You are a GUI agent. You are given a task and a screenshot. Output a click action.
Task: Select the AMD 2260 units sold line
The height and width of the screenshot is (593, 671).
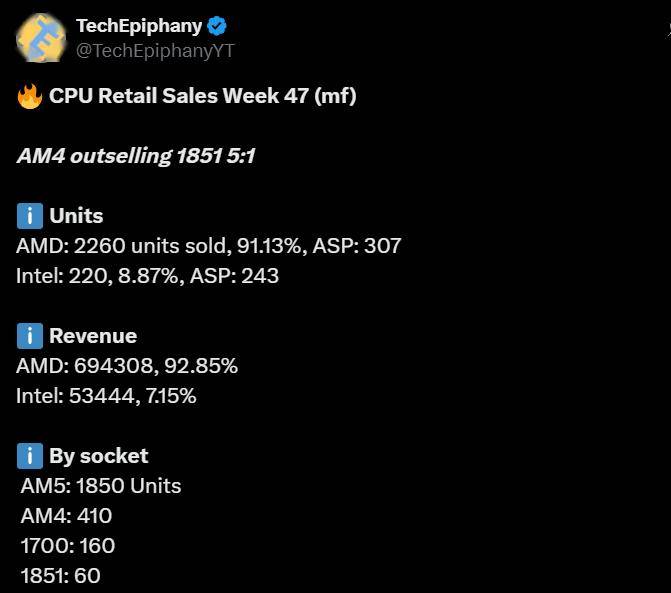(208, 246)
